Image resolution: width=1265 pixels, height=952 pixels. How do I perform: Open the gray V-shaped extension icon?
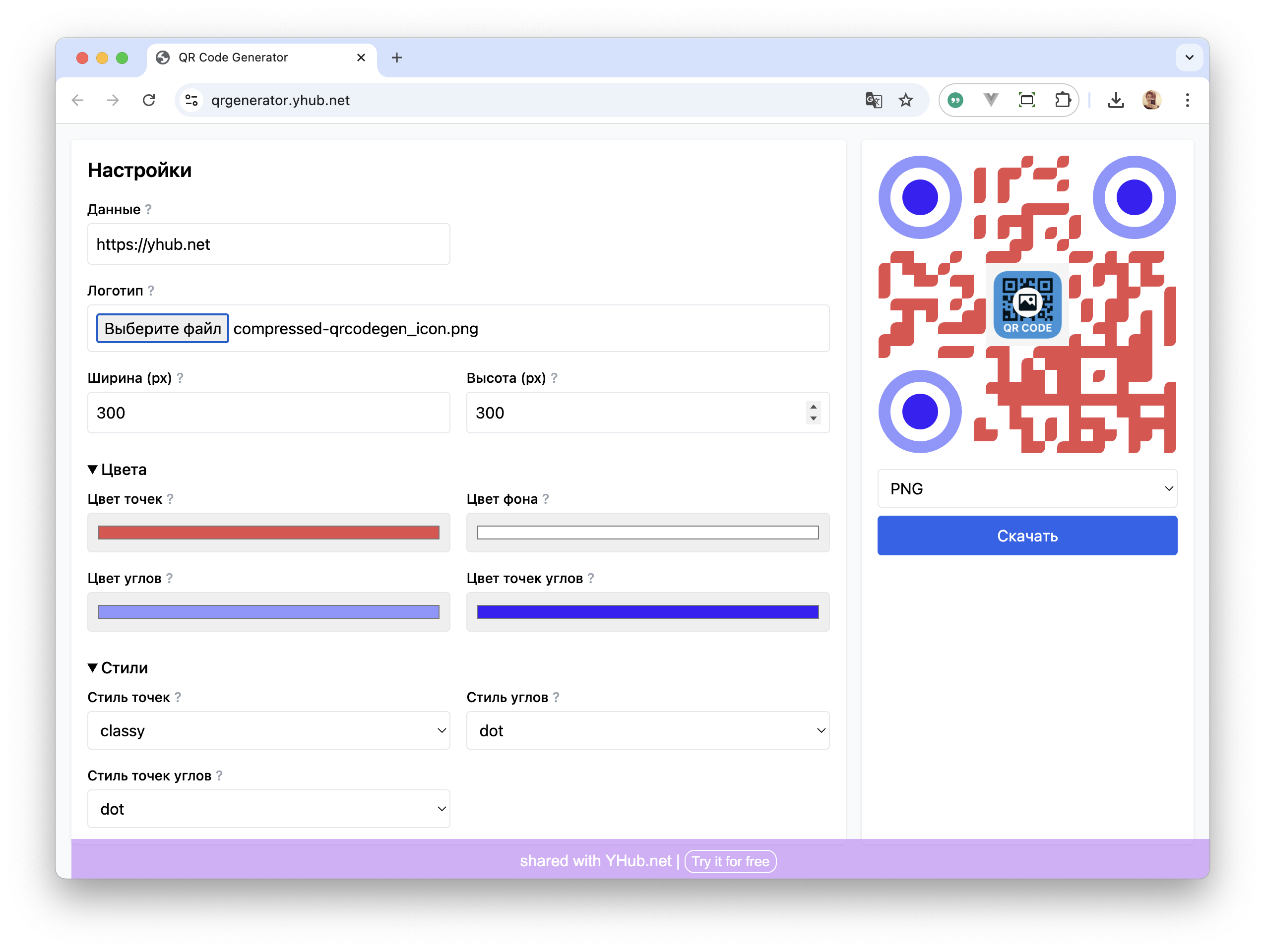pos(991,101)
